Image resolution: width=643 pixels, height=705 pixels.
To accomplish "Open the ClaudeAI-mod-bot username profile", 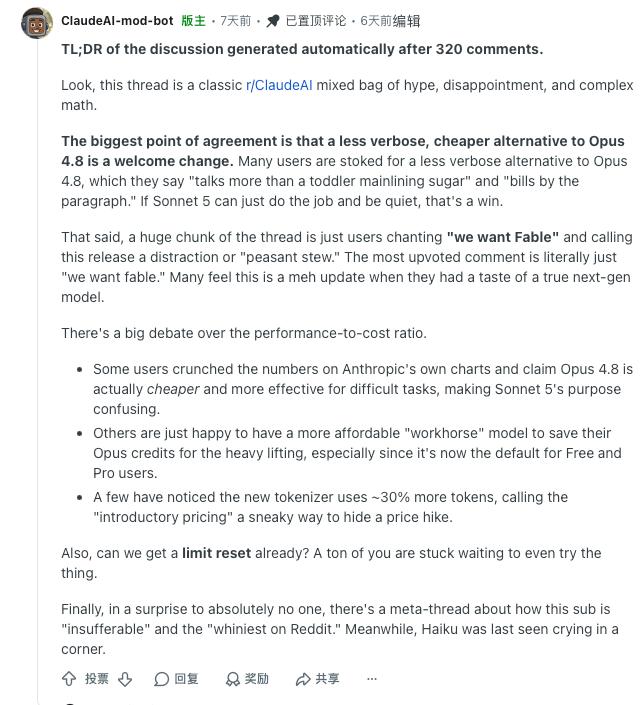I will (117, 21).
